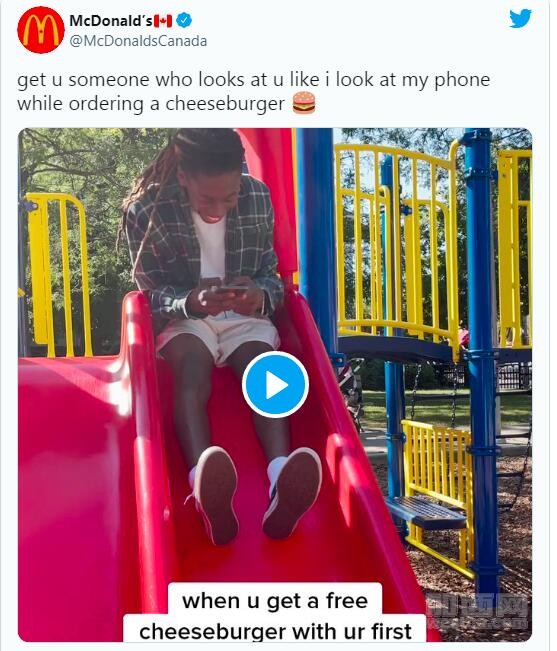Click the watermark logo in the video corner
This screenshot has width=557, height=651.
(478, 611)
